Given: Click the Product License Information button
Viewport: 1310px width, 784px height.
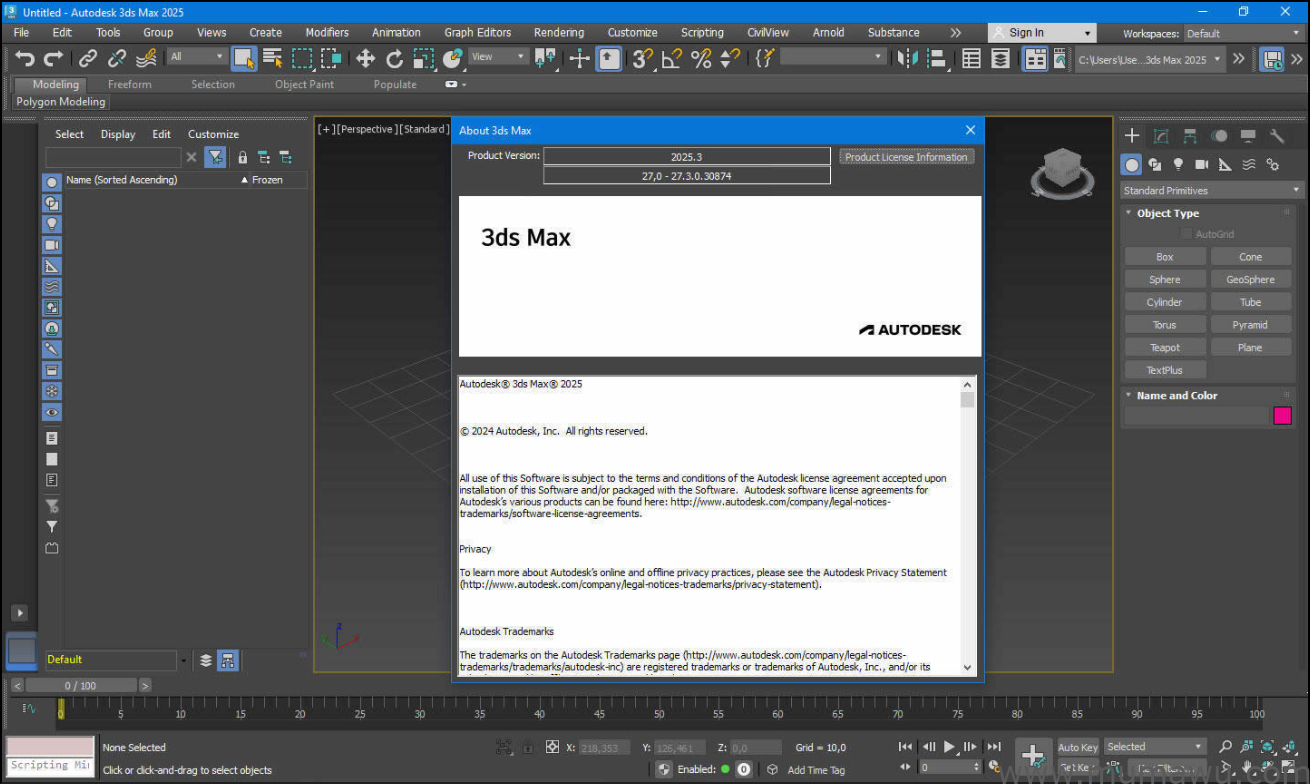Looking at the screenshot, I should 906,156.
